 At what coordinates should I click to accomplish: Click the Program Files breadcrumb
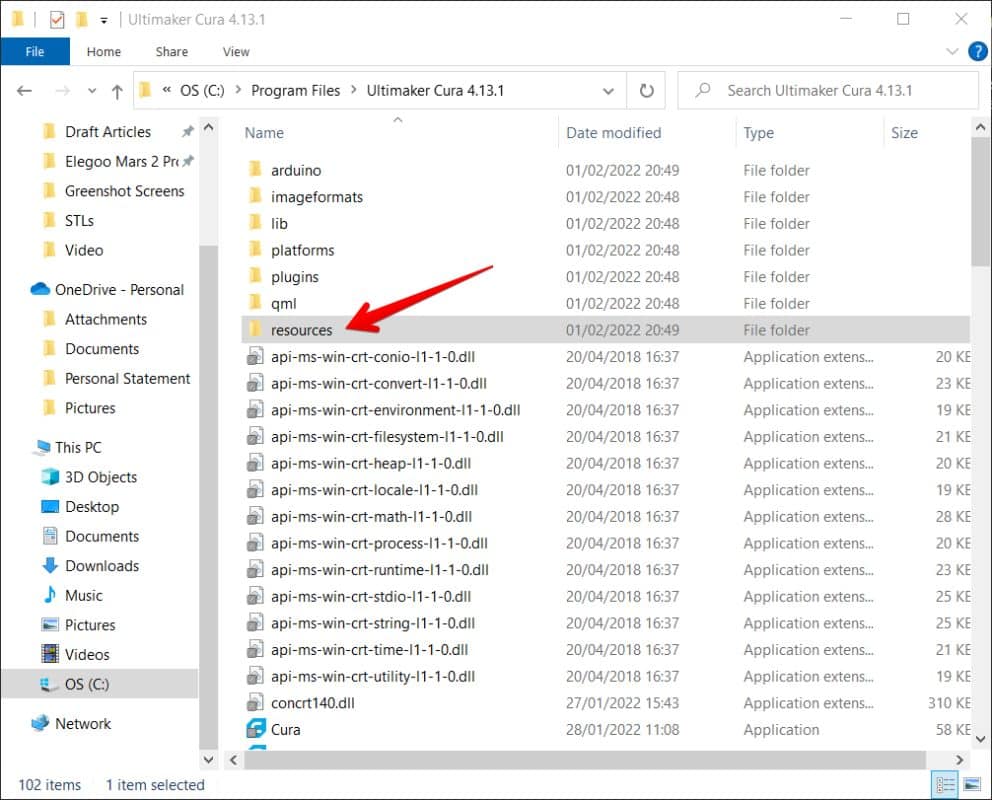point(295,90)
